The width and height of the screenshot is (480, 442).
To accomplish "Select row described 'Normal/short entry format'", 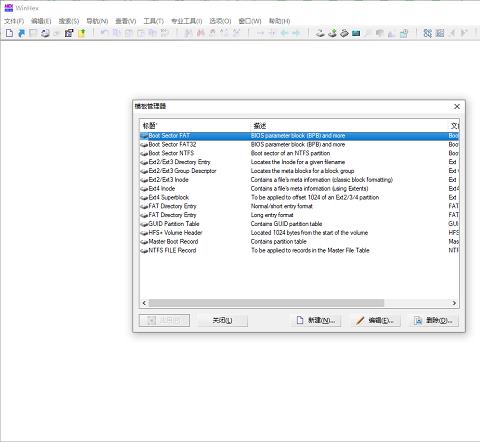I will (299, 206).
